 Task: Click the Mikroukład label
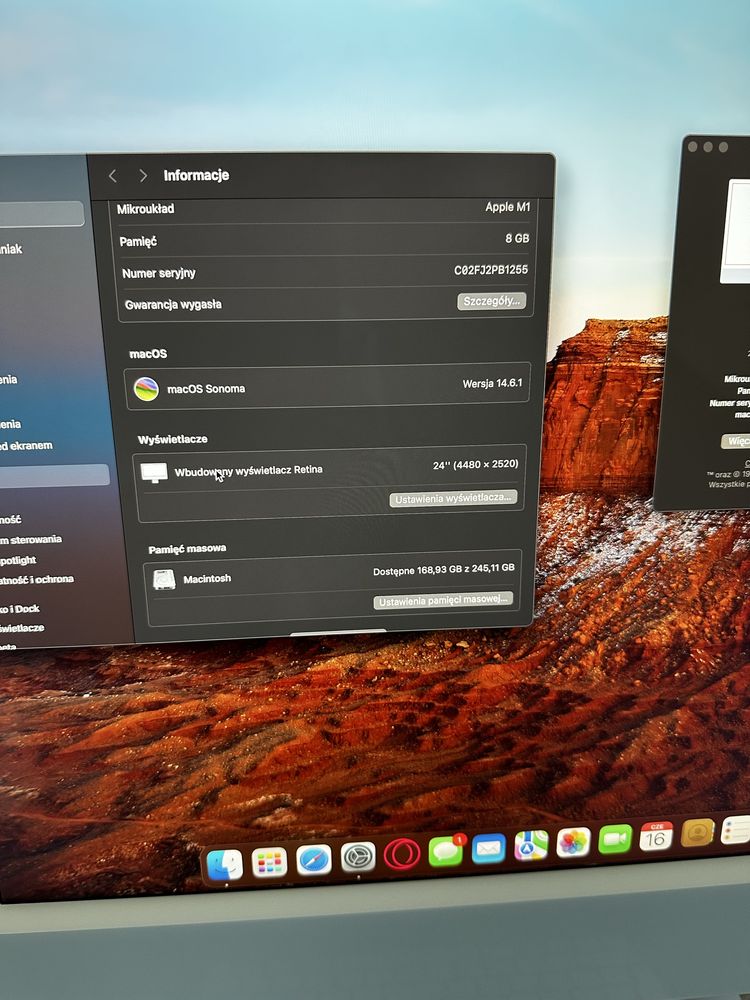pos(145,209)
